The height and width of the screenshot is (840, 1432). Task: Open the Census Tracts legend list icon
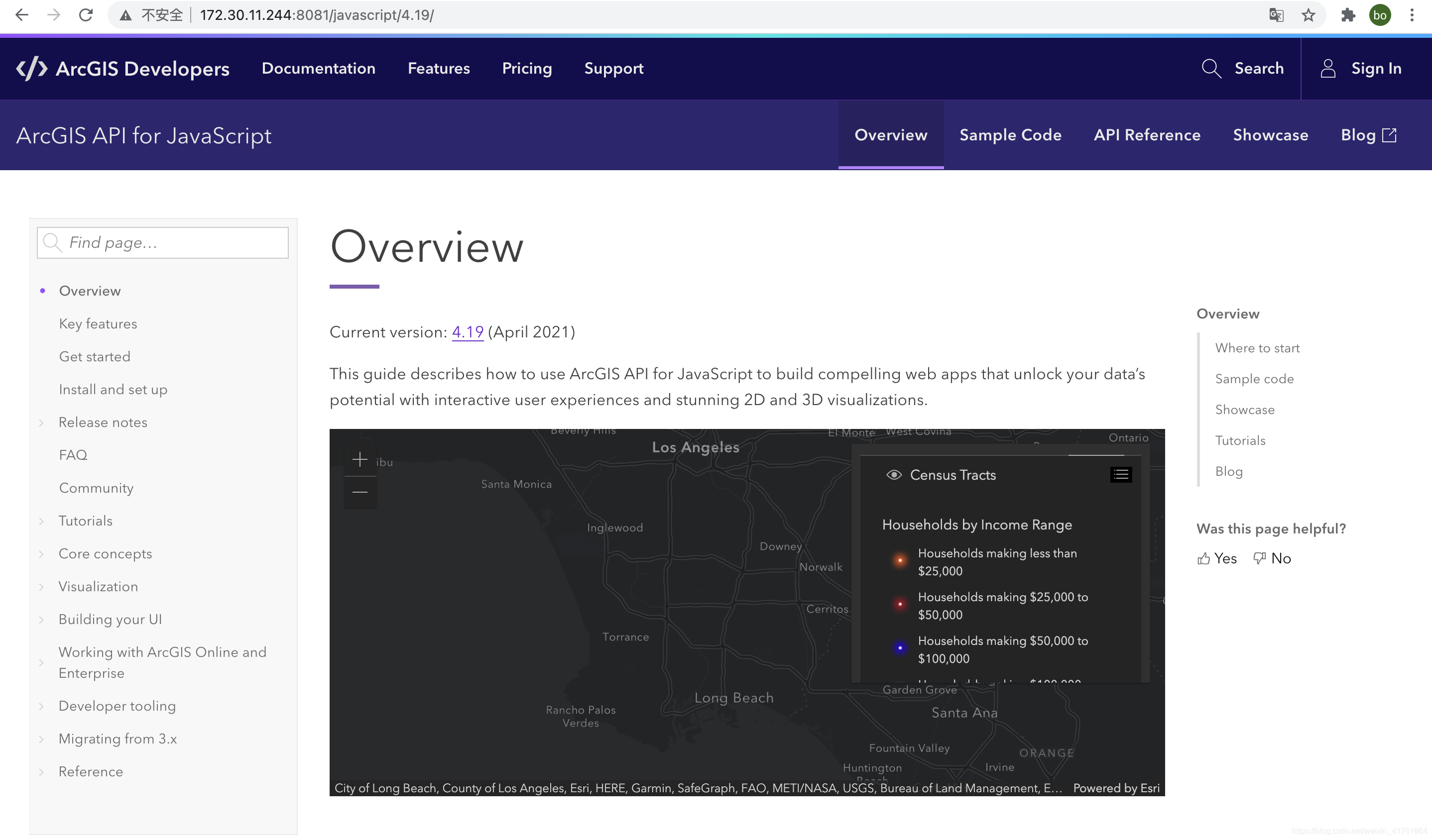[1121, 475]
